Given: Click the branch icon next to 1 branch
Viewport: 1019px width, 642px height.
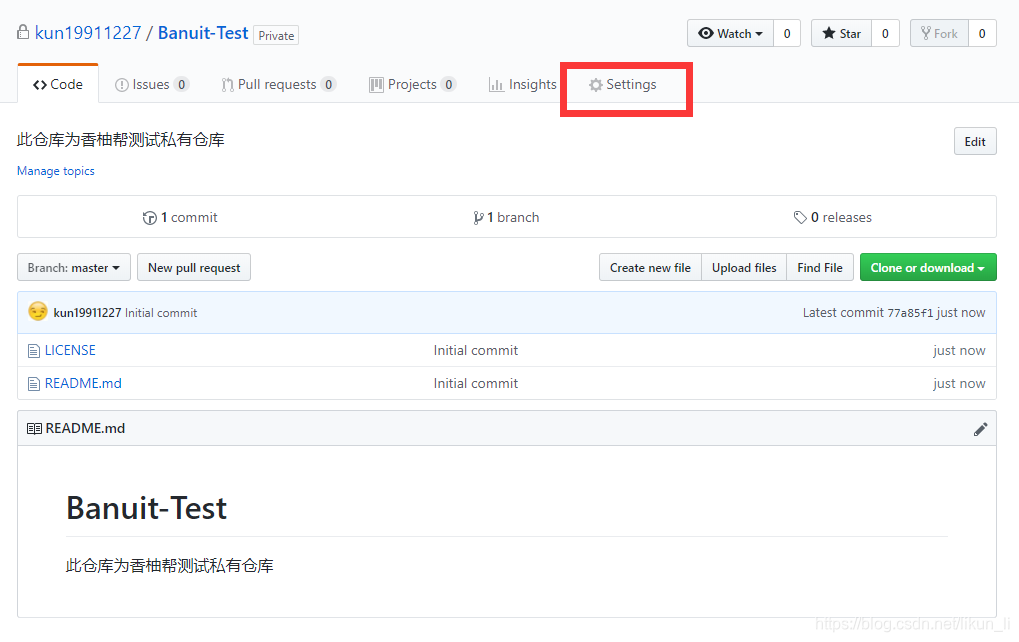Looking at the screenshot, I should coord(478,218).
